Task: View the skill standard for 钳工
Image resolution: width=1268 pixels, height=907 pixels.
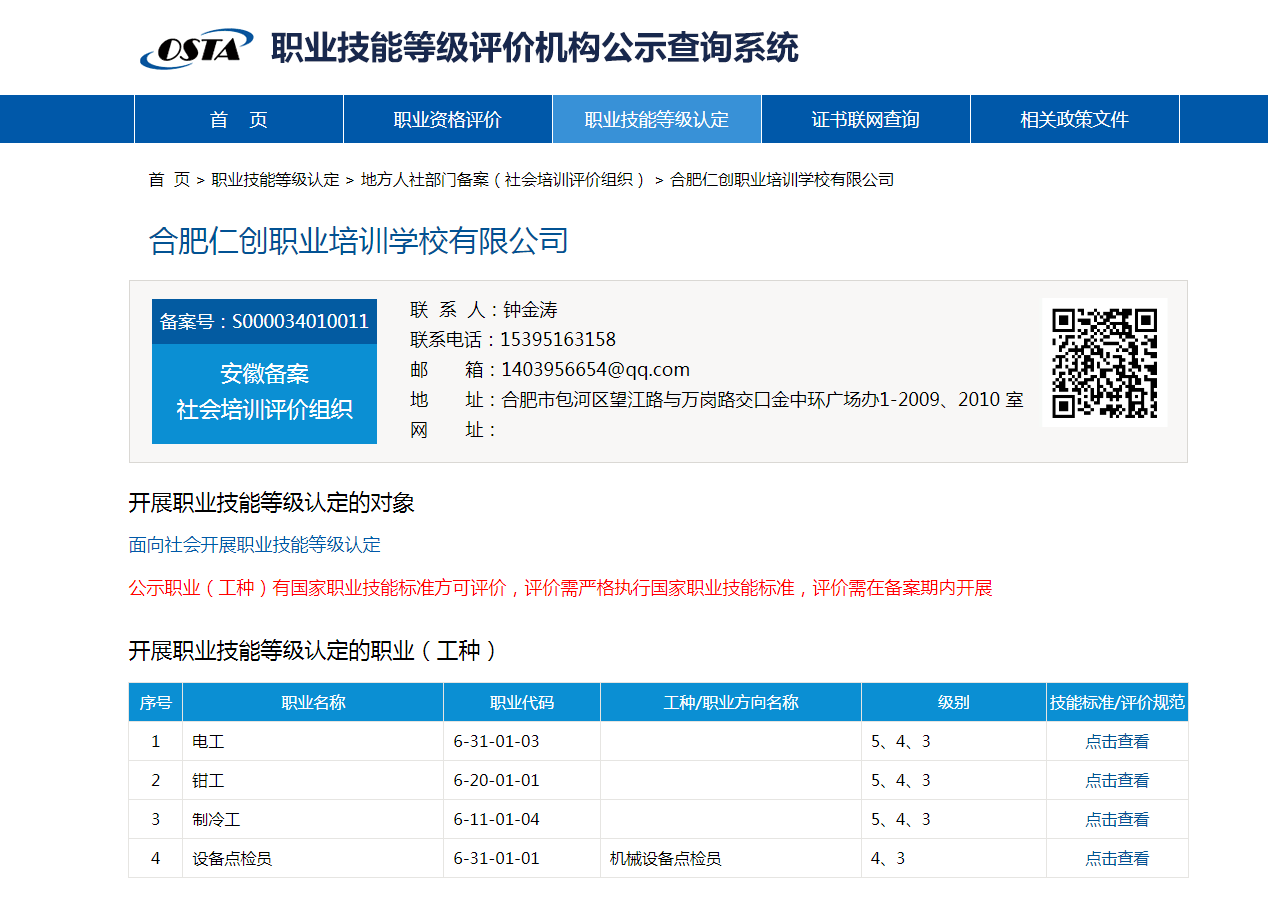Action: pos(1117,781)
